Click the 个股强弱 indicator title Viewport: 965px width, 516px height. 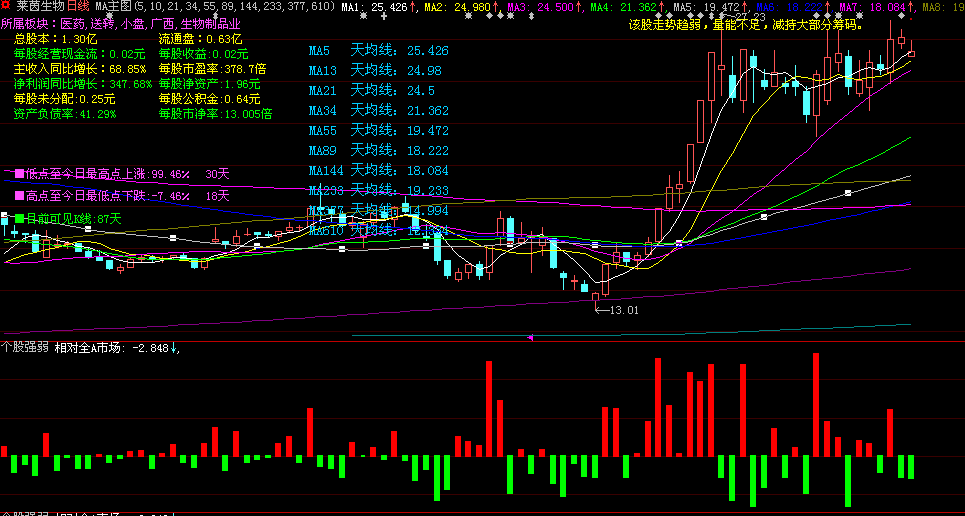point(25,348)
